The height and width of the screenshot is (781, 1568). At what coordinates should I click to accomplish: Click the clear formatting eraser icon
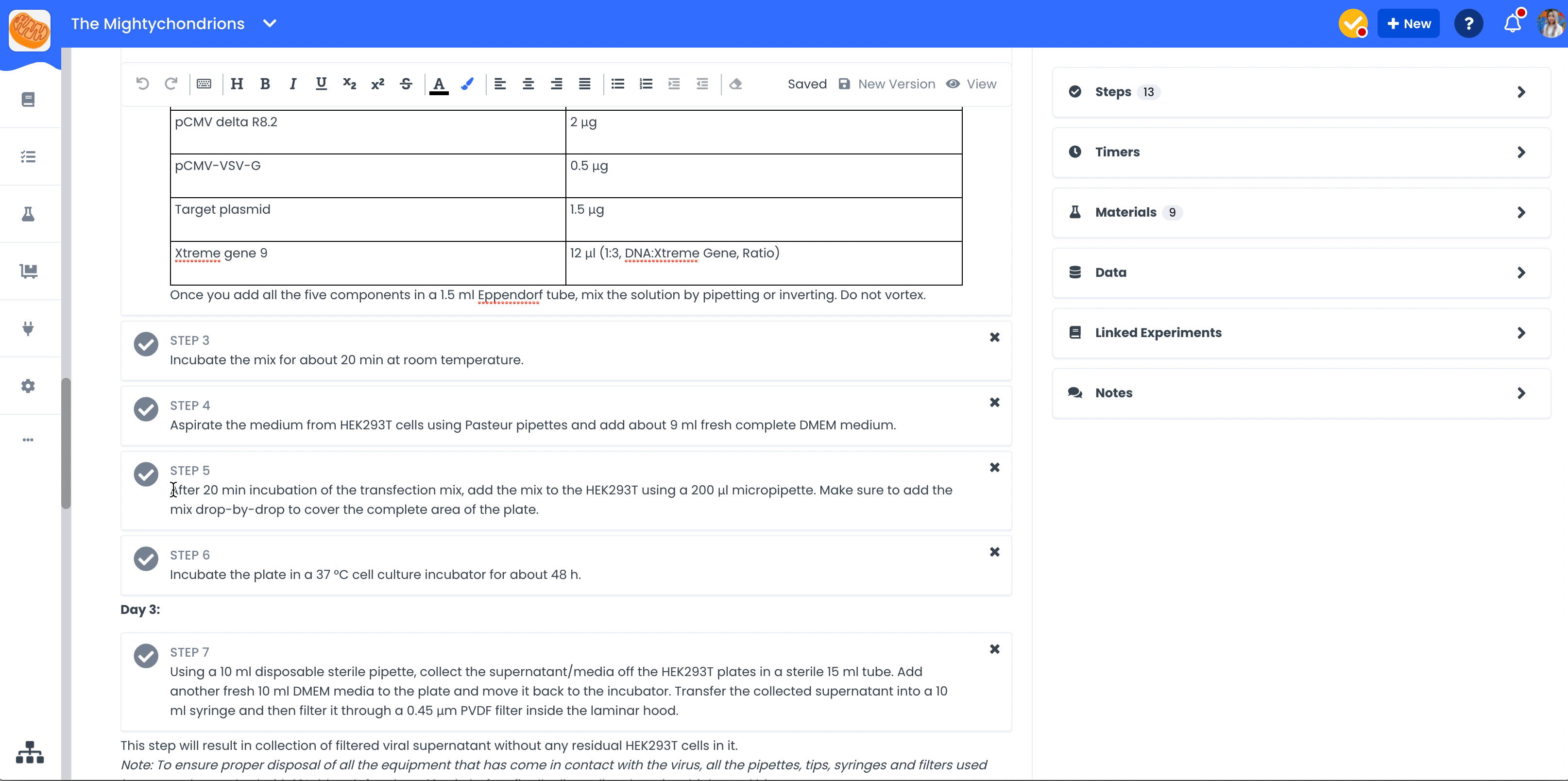point(735,84)
